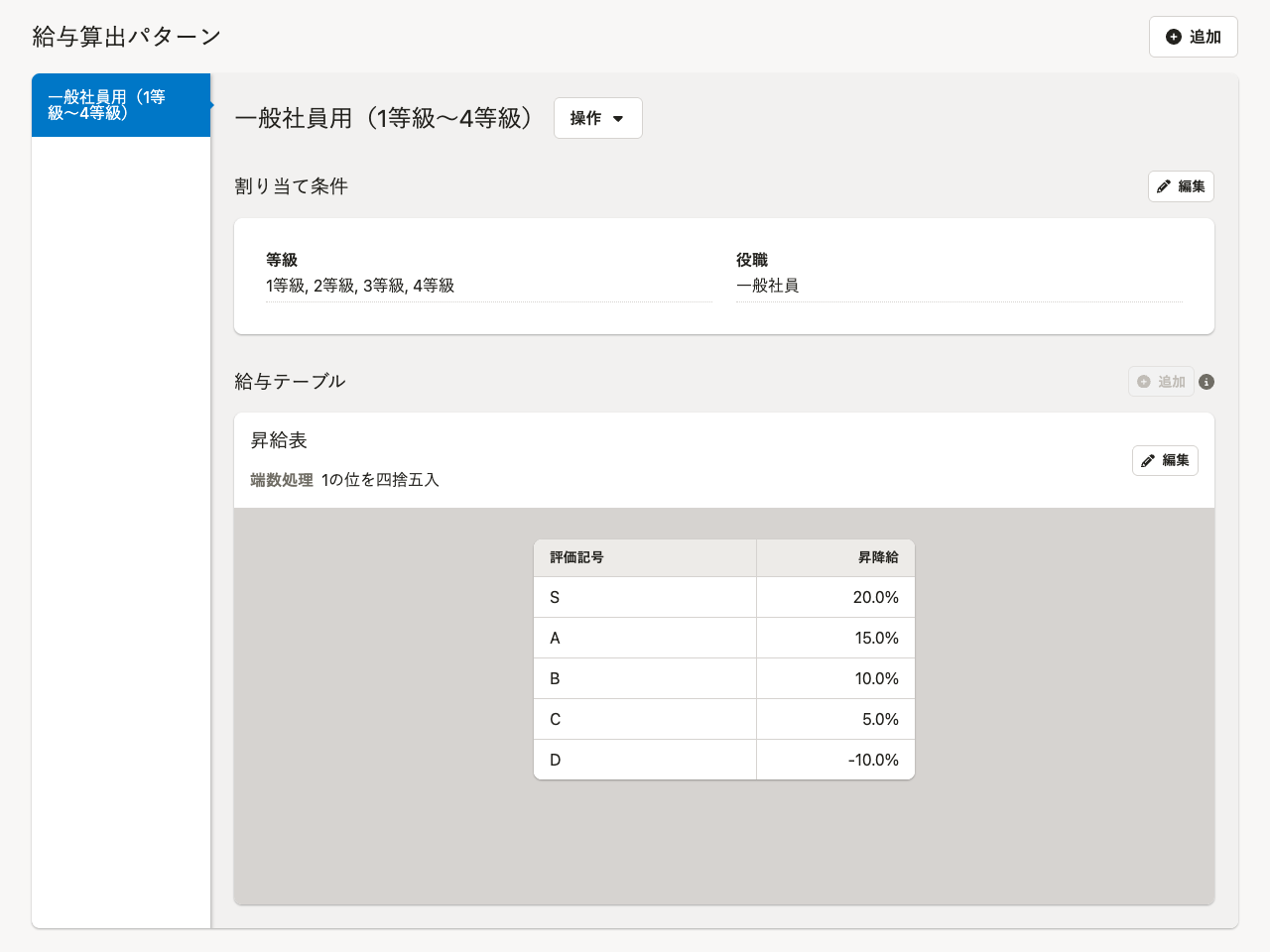Click the 給与算出パターン page title
Image resolution: width=1270 pixels, height=952 pixels.
point(126,37)
